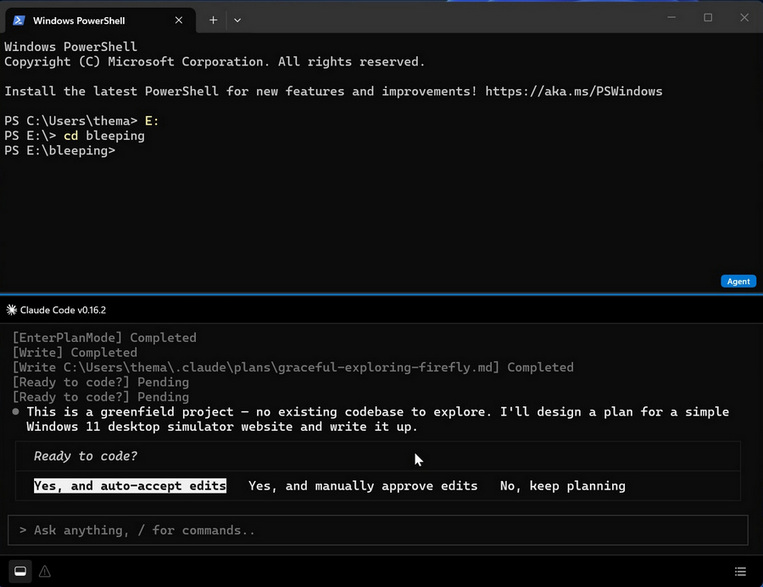763x587 pixels.
Task: Click the https://aka.ms/PSWindows link
Action: [574, 92]
